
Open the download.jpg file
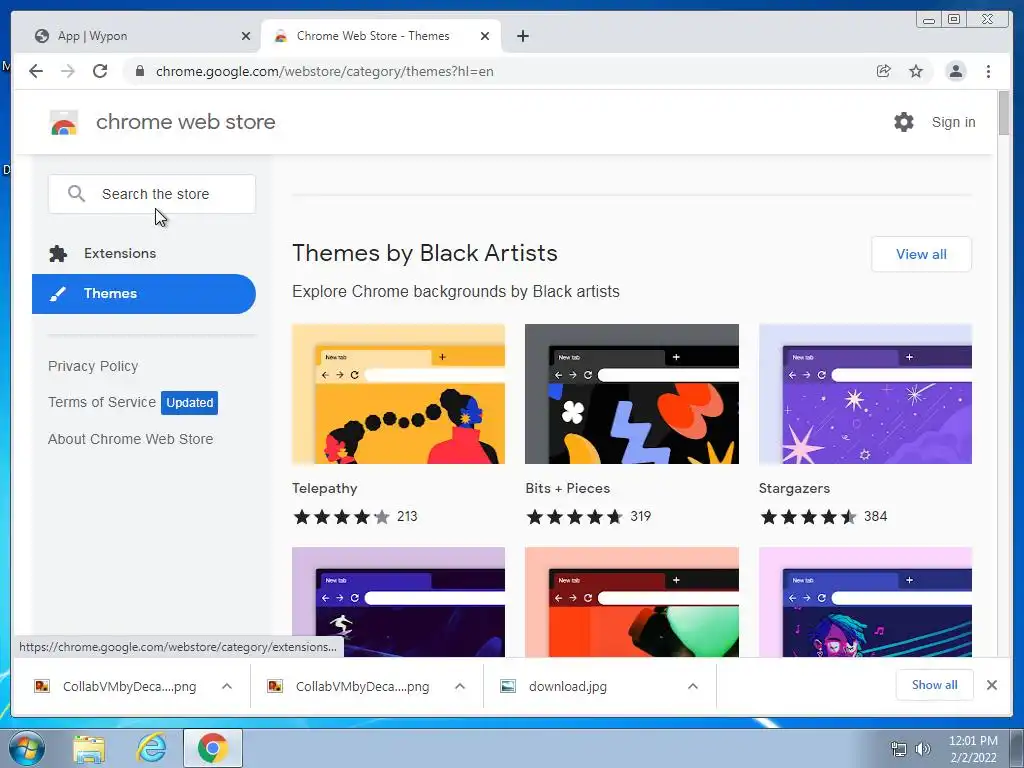[x=568, y=686]
